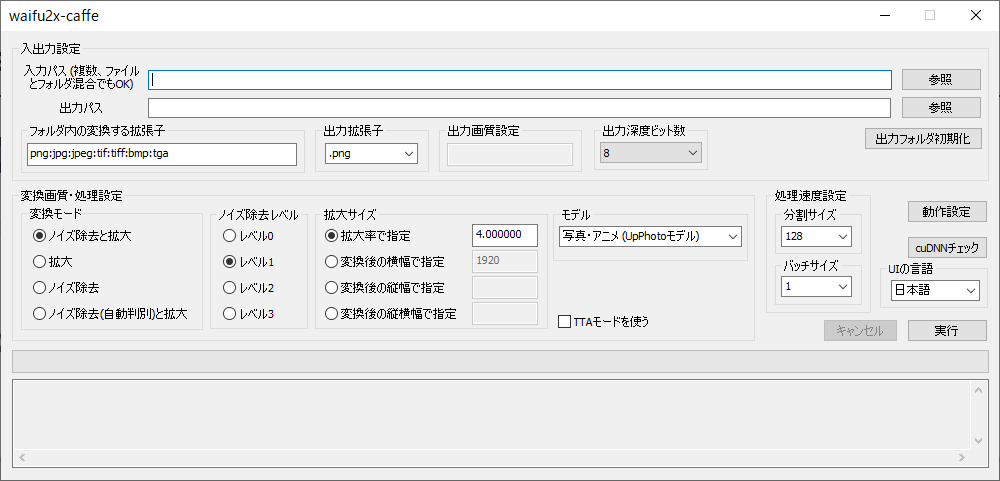This screenshot has height=481, width=1000.
Task: Open UIの言語 日本語 dropdown
Action: [935, 290]
